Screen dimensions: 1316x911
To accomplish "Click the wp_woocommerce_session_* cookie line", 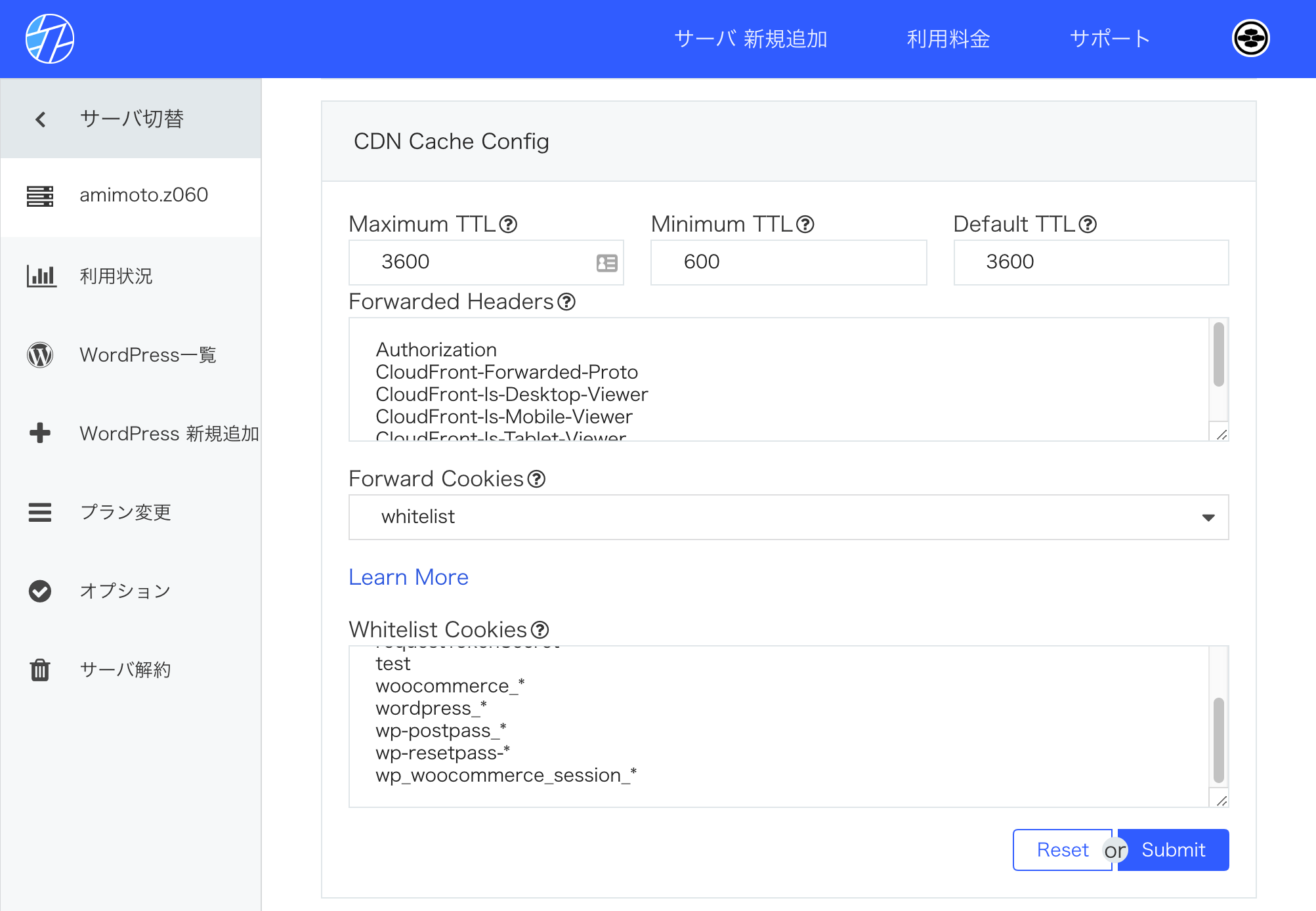I will [x=506, y=776].
